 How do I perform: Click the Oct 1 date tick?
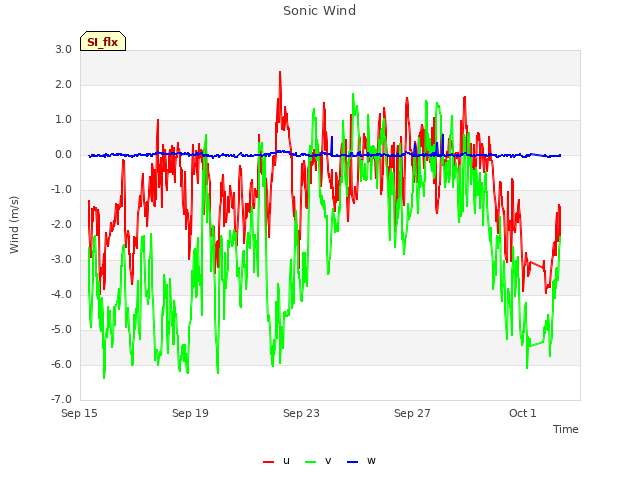point(522,413)
